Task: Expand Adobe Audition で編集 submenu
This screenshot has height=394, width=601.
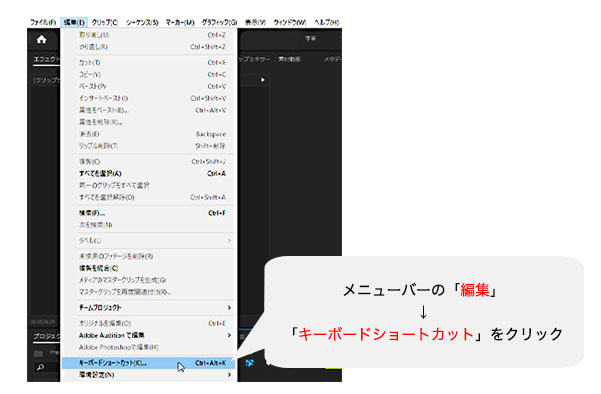Action: pyautogui.click(x=149, y=335)
